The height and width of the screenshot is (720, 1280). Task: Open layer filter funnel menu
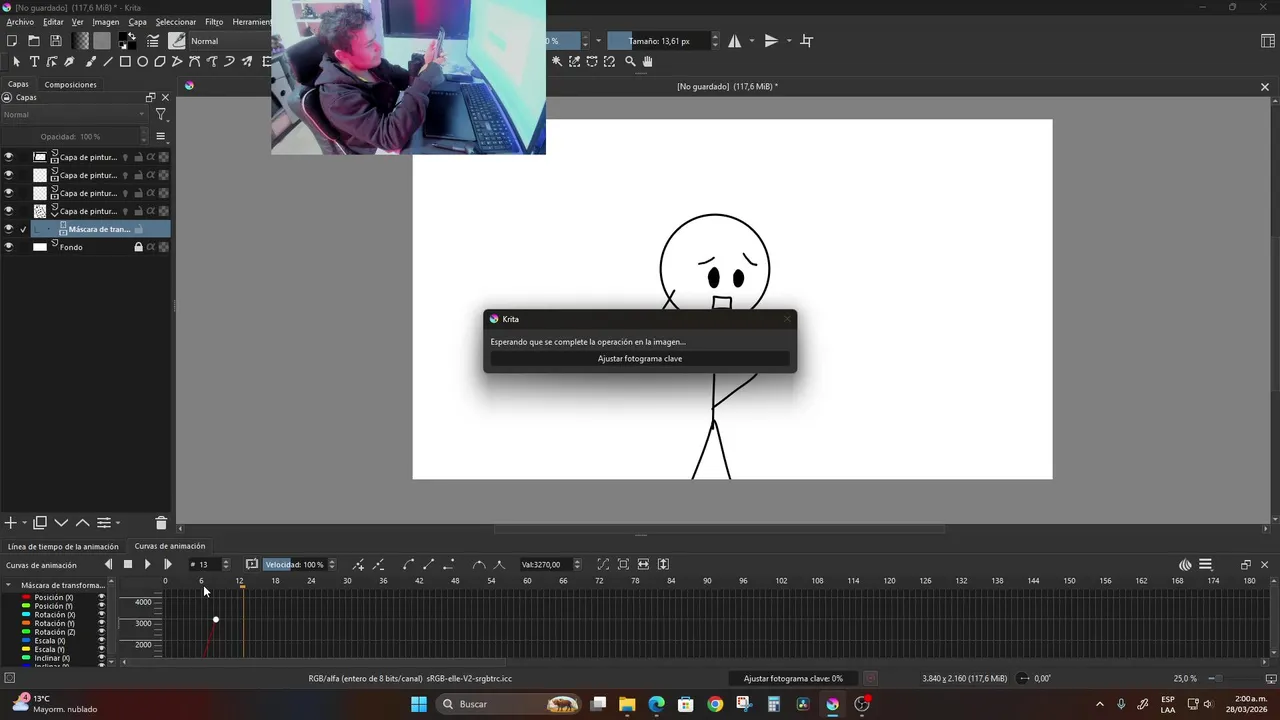[160, 115]
